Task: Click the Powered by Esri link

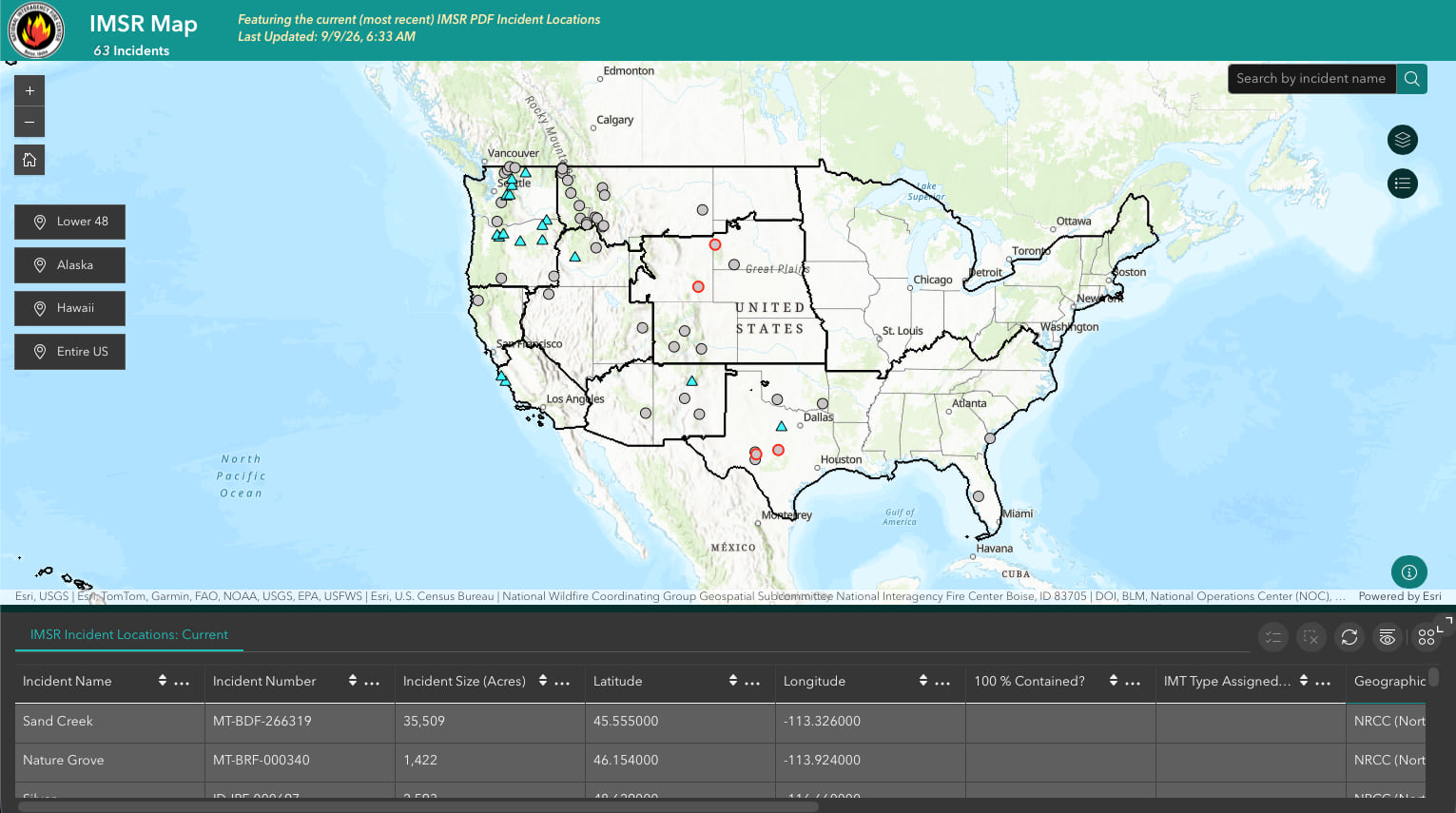Action: (1400, 596)
